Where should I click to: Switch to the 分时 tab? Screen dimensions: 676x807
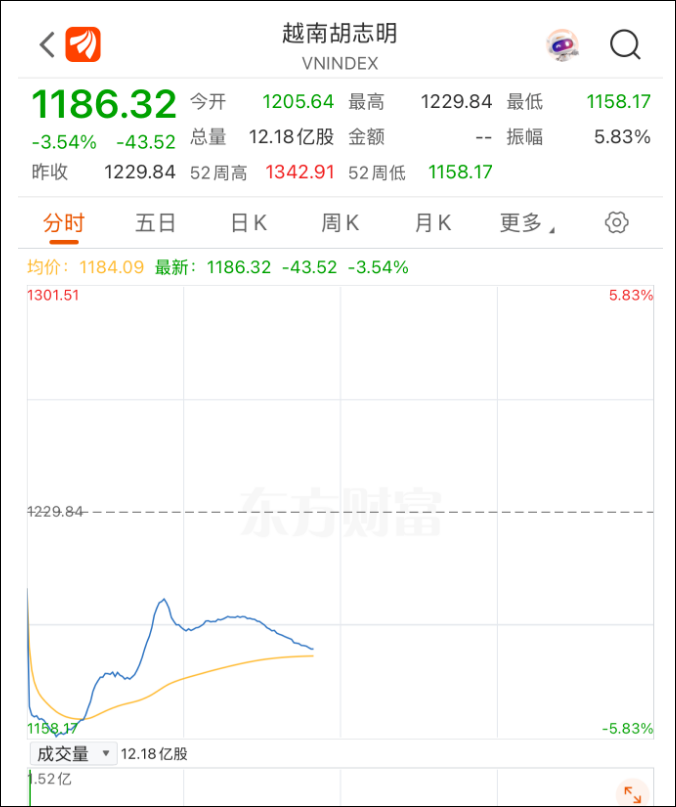[64, 223]
